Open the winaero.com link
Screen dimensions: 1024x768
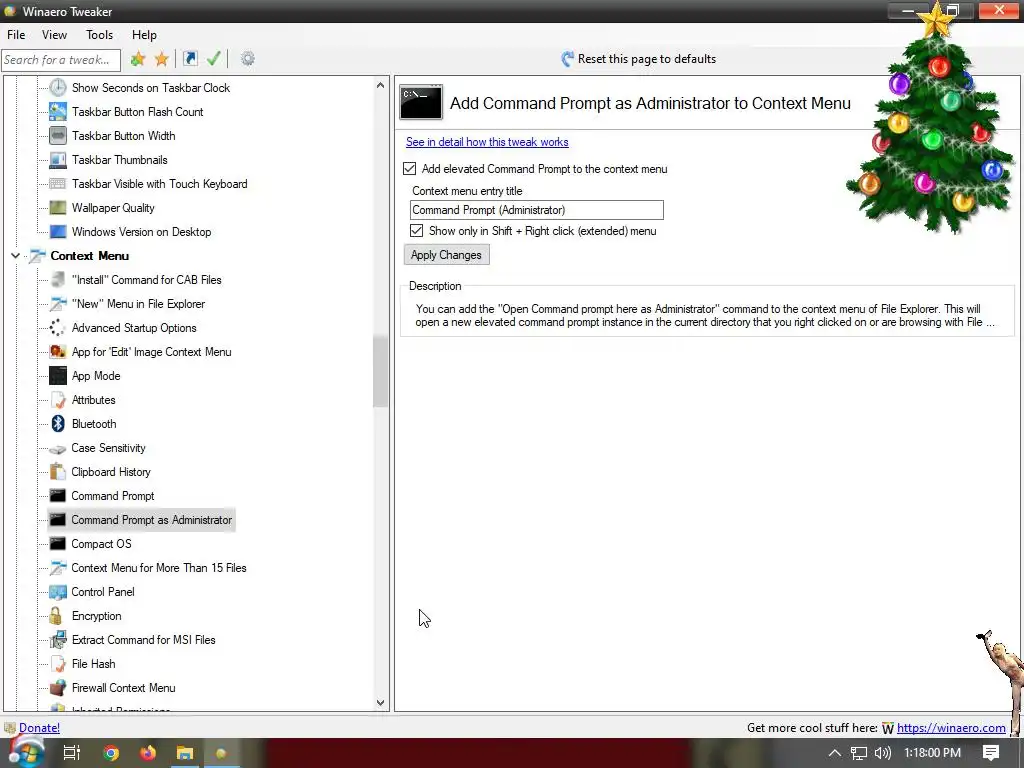point(951,728)
